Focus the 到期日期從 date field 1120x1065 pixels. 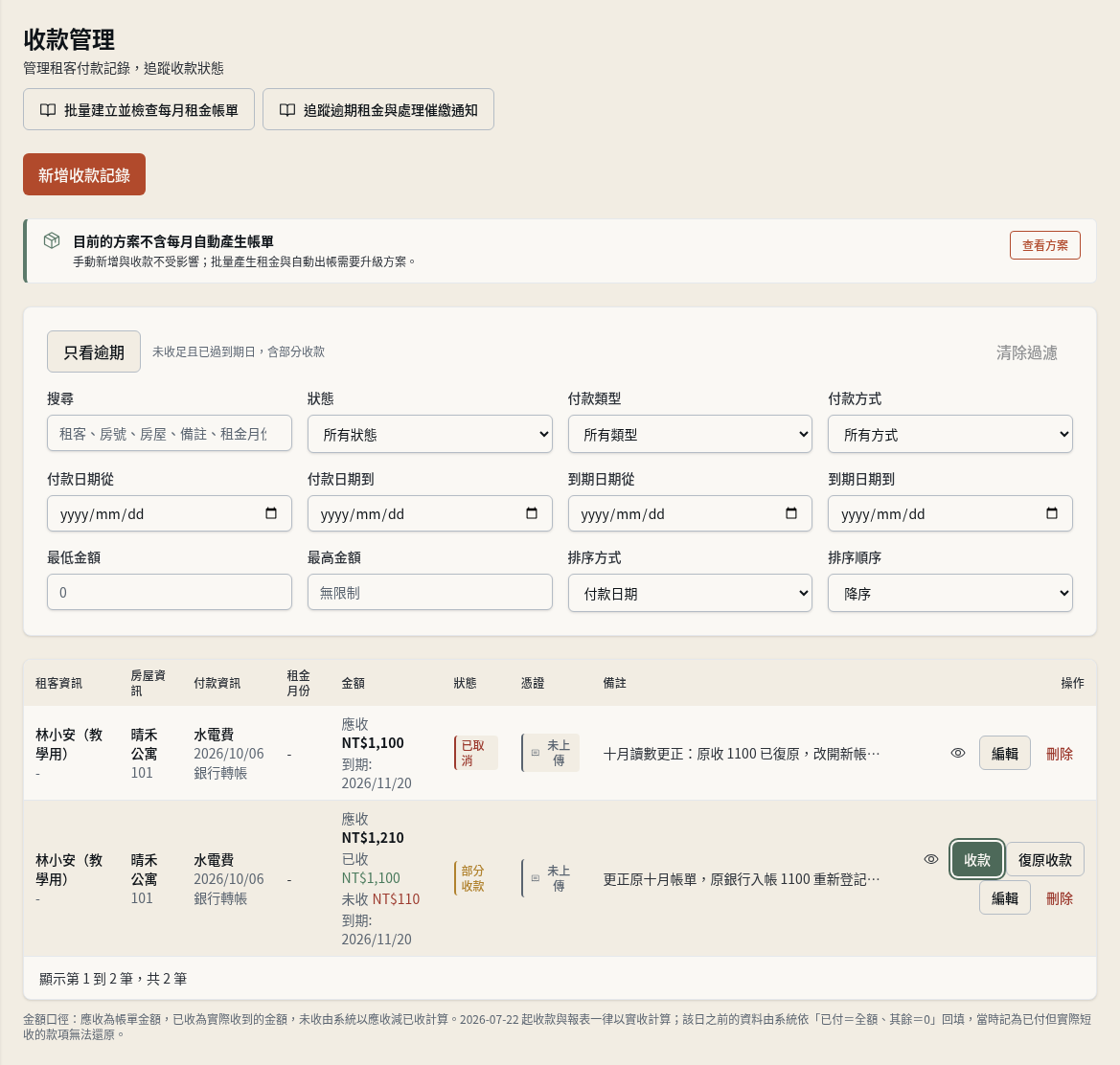coord(690,513)
